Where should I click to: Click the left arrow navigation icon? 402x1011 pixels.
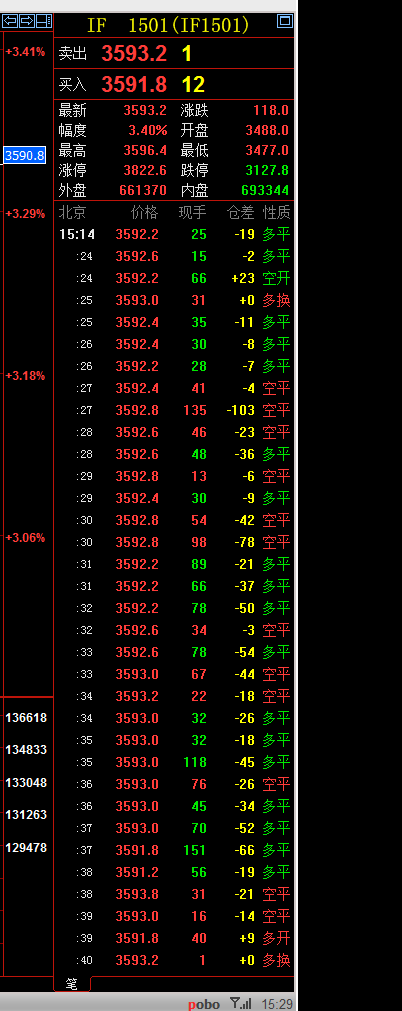[10, 21]
